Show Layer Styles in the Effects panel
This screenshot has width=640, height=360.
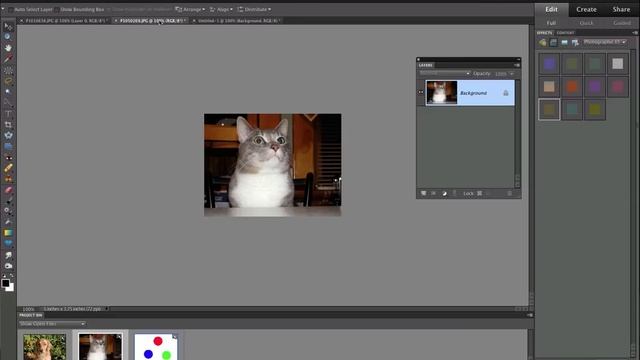tap(553, 42)
